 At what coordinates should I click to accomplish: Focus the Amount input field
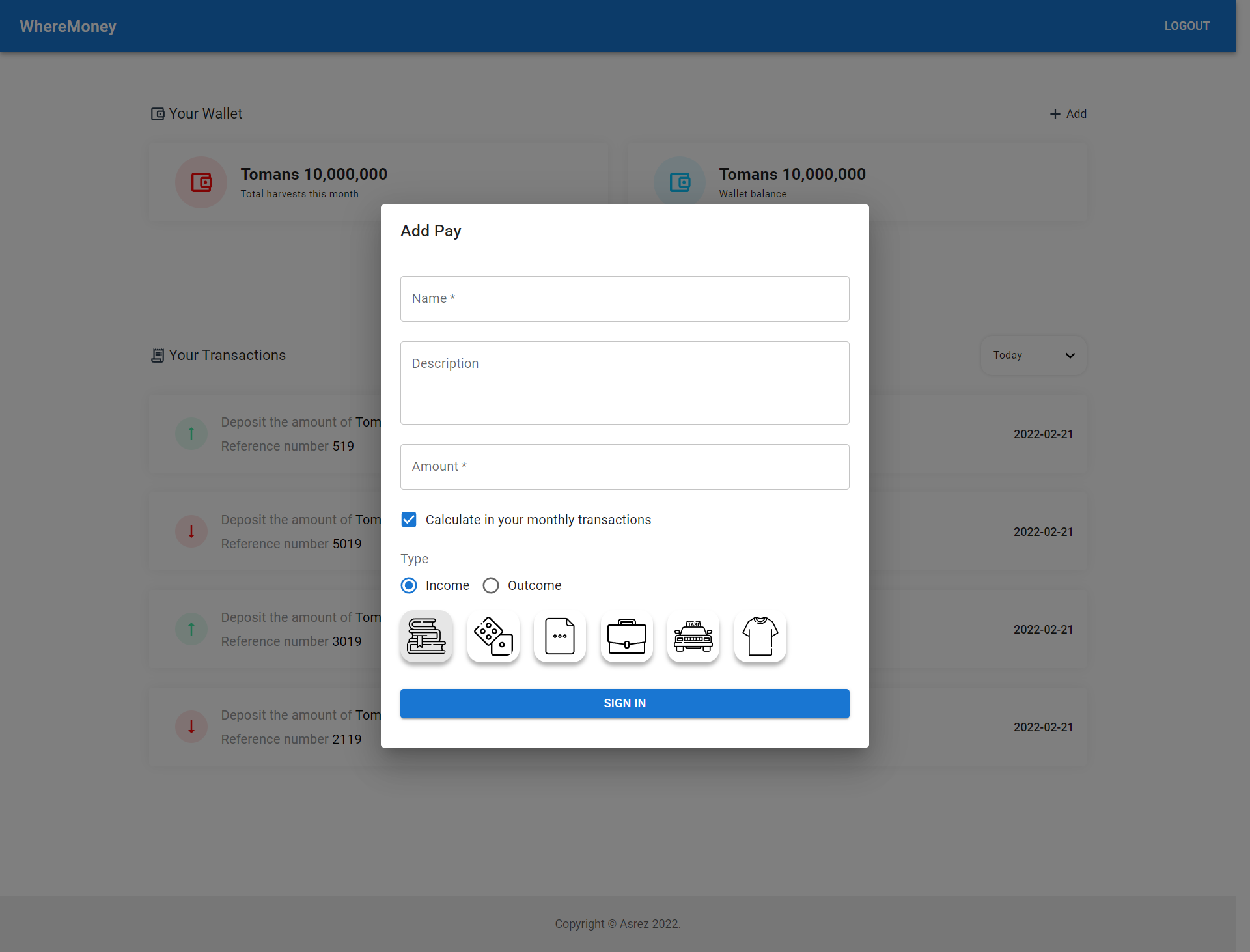pyautogui.click(x=624, y=467)
